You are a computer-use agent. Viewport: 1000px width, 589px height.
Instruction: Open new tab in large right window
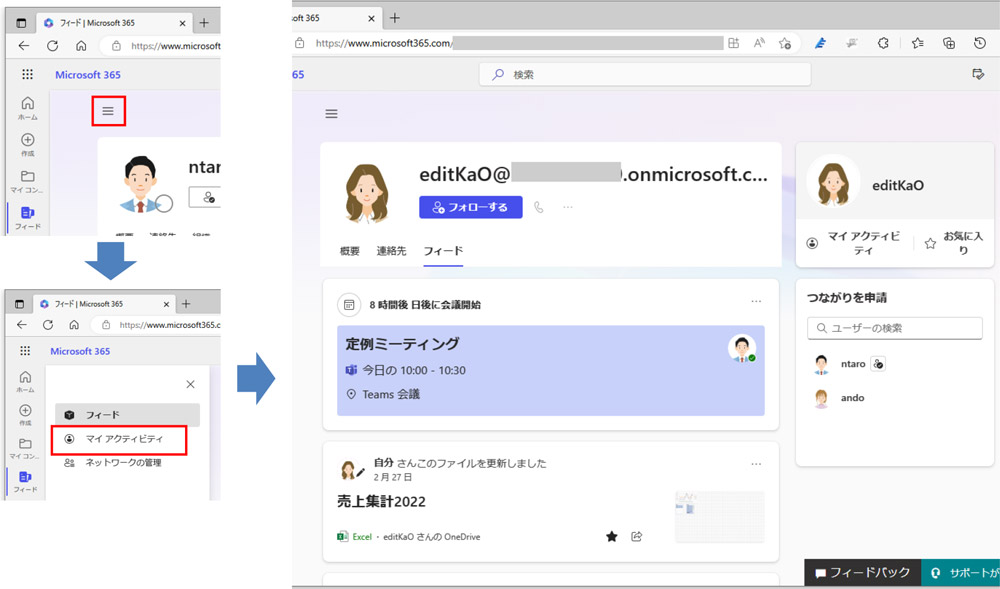395,18
